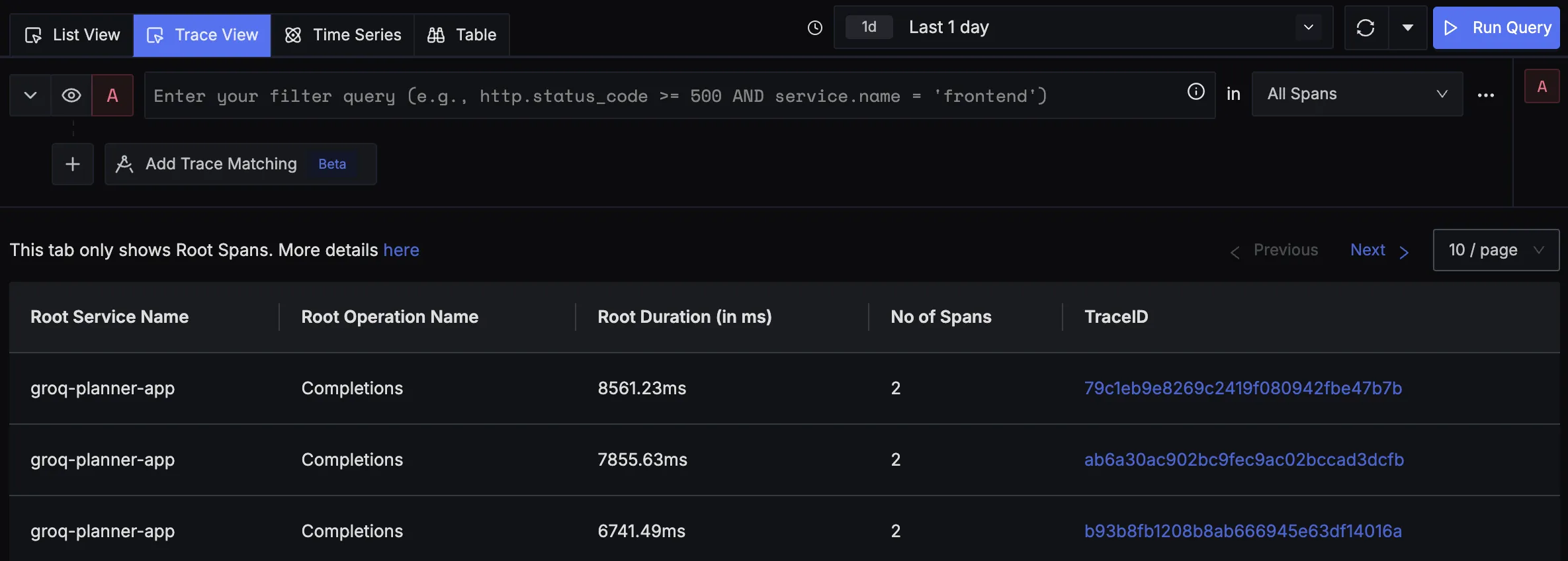
Task: Click the clock icon beside the time range
Action: [815, 28]
